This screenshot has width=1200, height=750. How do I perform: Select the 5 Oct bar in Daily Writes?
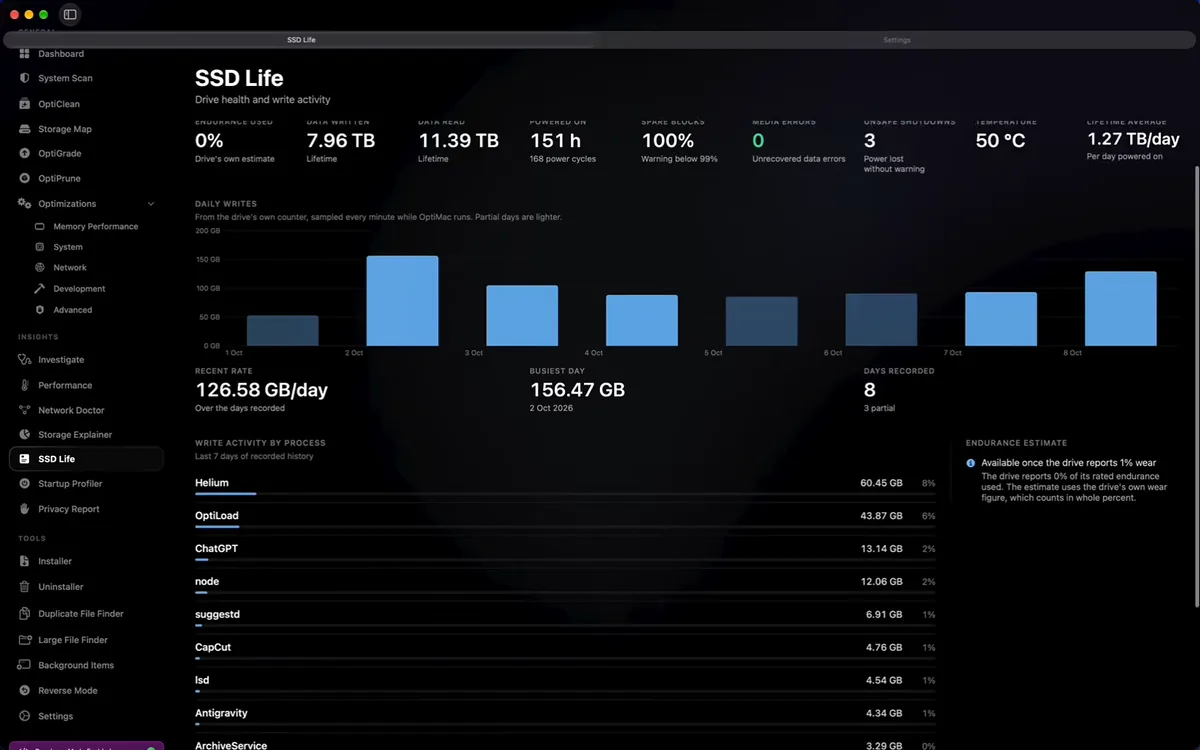click(x=762, y=321)
